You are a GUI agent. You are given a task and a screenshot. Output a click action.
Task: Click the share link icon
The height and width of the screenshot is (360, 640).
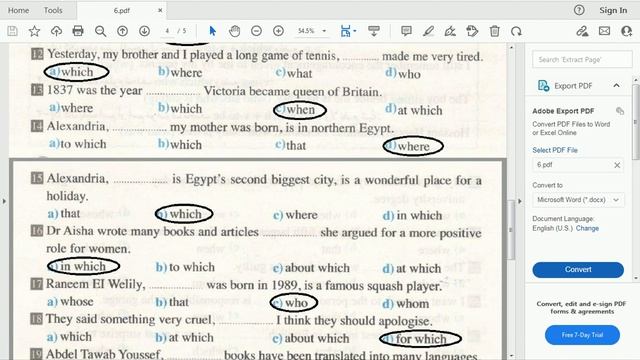coord(582,31)
